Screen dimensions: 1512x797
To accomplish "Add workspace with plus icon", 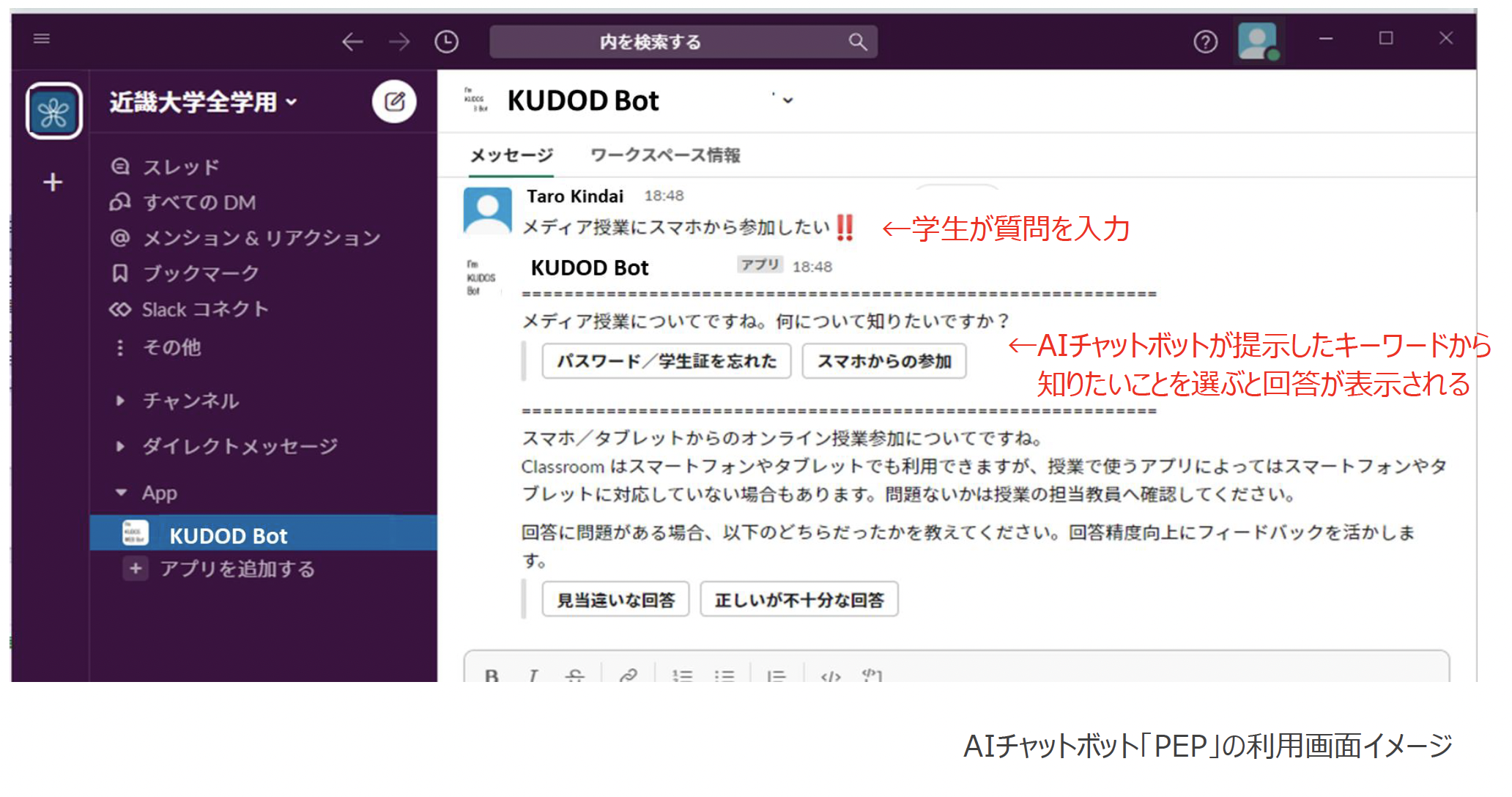I will pos(53,182).
